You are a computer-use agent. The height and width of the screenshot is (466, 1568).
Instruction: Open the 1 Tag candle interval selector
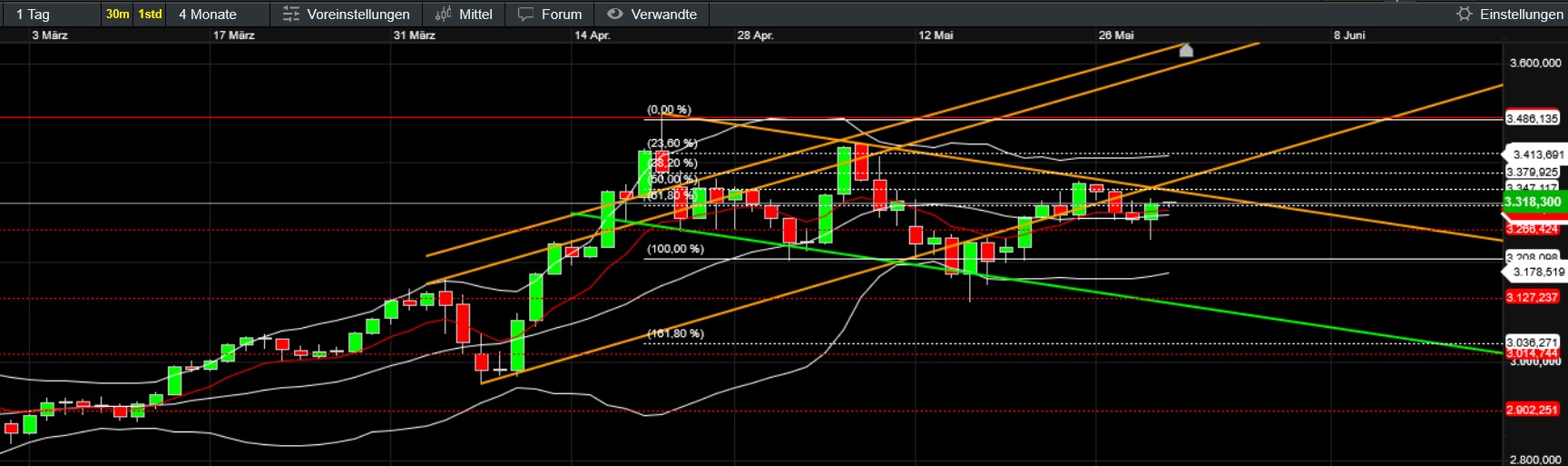tap(51, 14)
